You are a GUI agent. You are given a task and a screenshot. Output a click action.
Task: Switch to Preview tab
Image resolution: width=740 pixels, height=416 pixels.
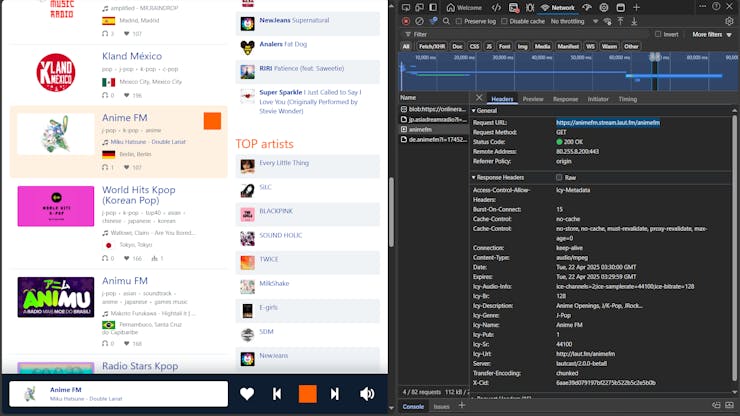(533, 99)
